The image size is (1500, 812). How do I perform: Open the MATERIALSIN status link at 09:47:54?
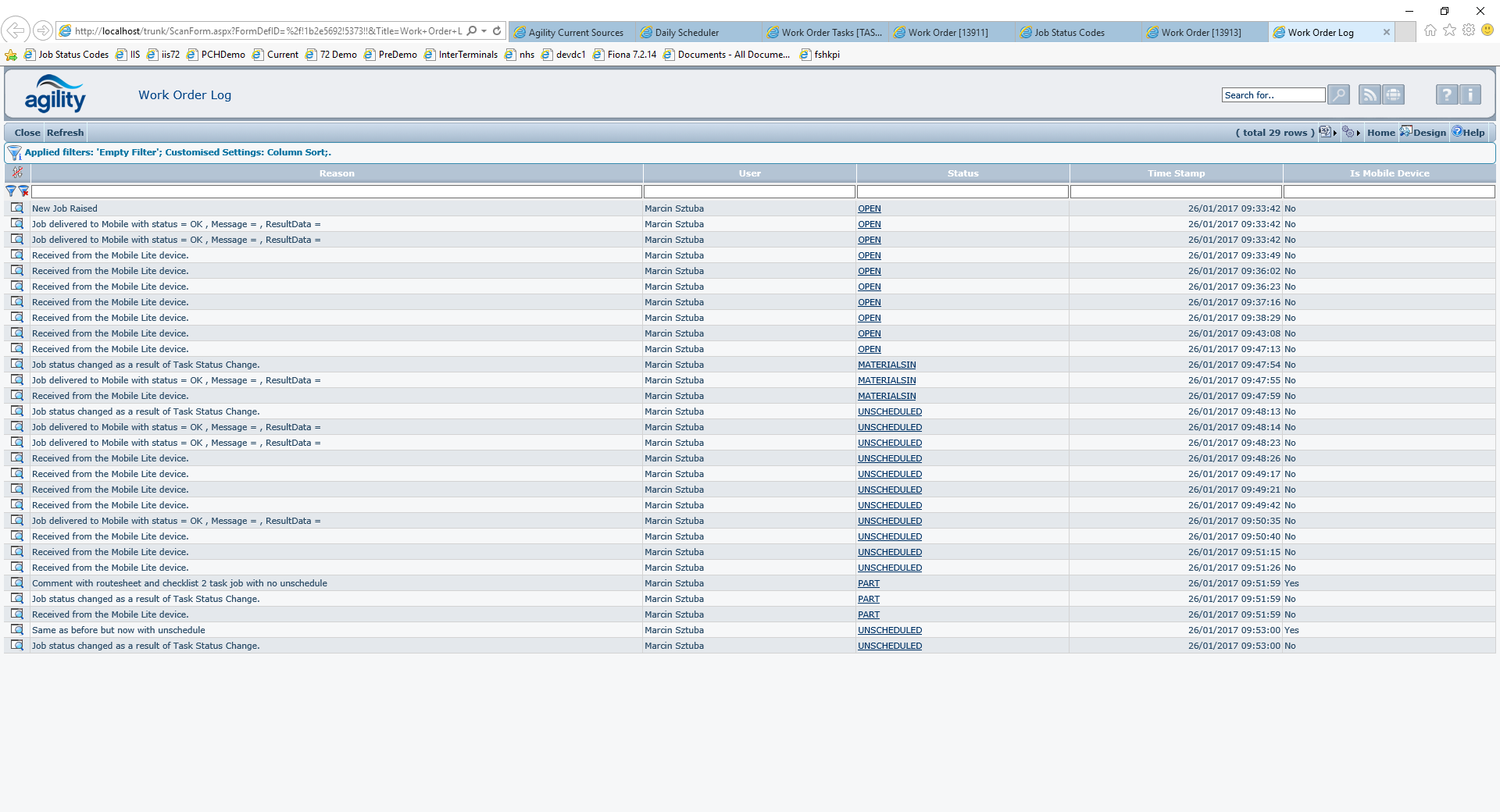[x=887, y=365]
